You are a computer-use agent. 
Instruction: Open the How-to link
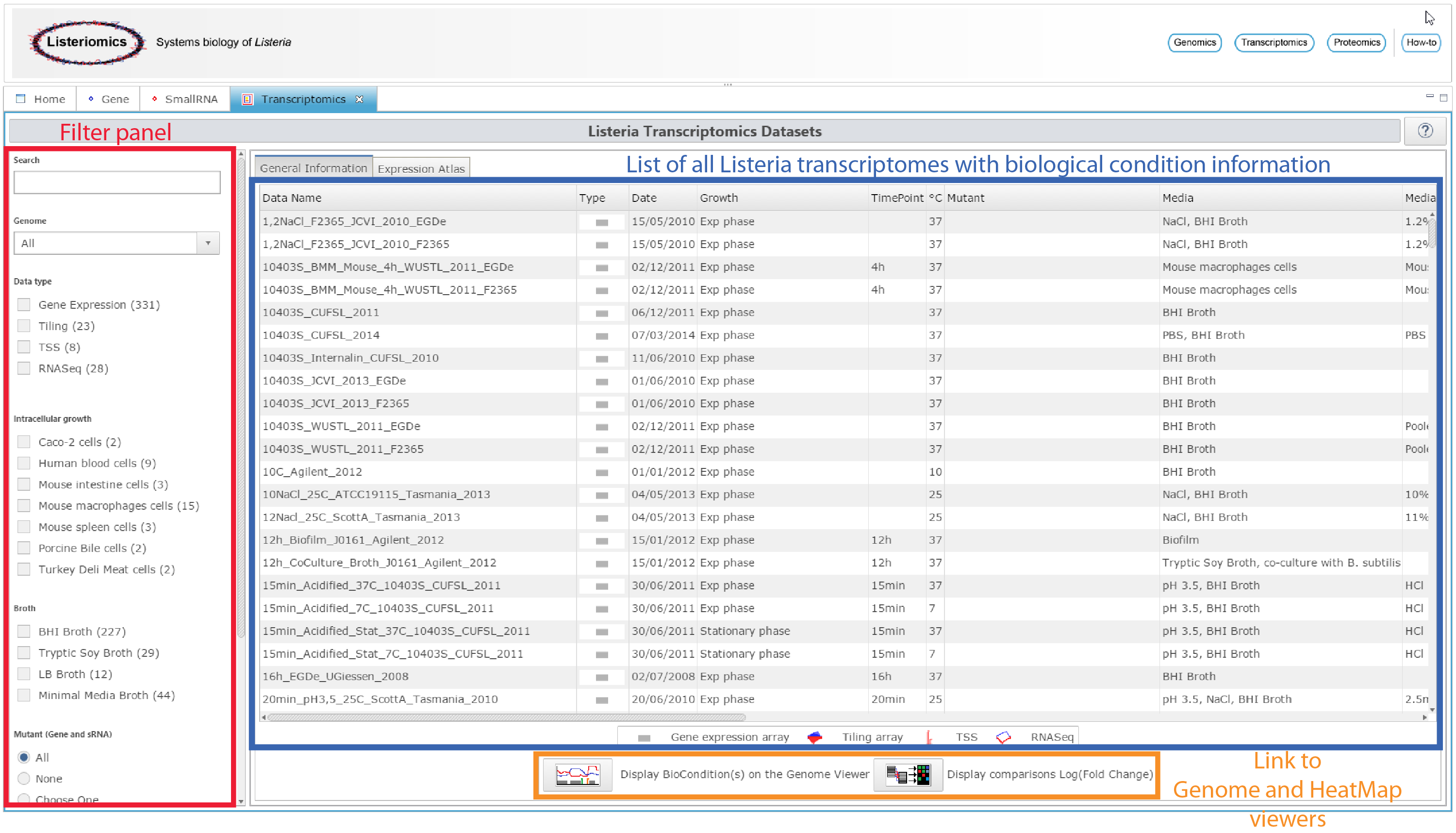point(1421,42)
